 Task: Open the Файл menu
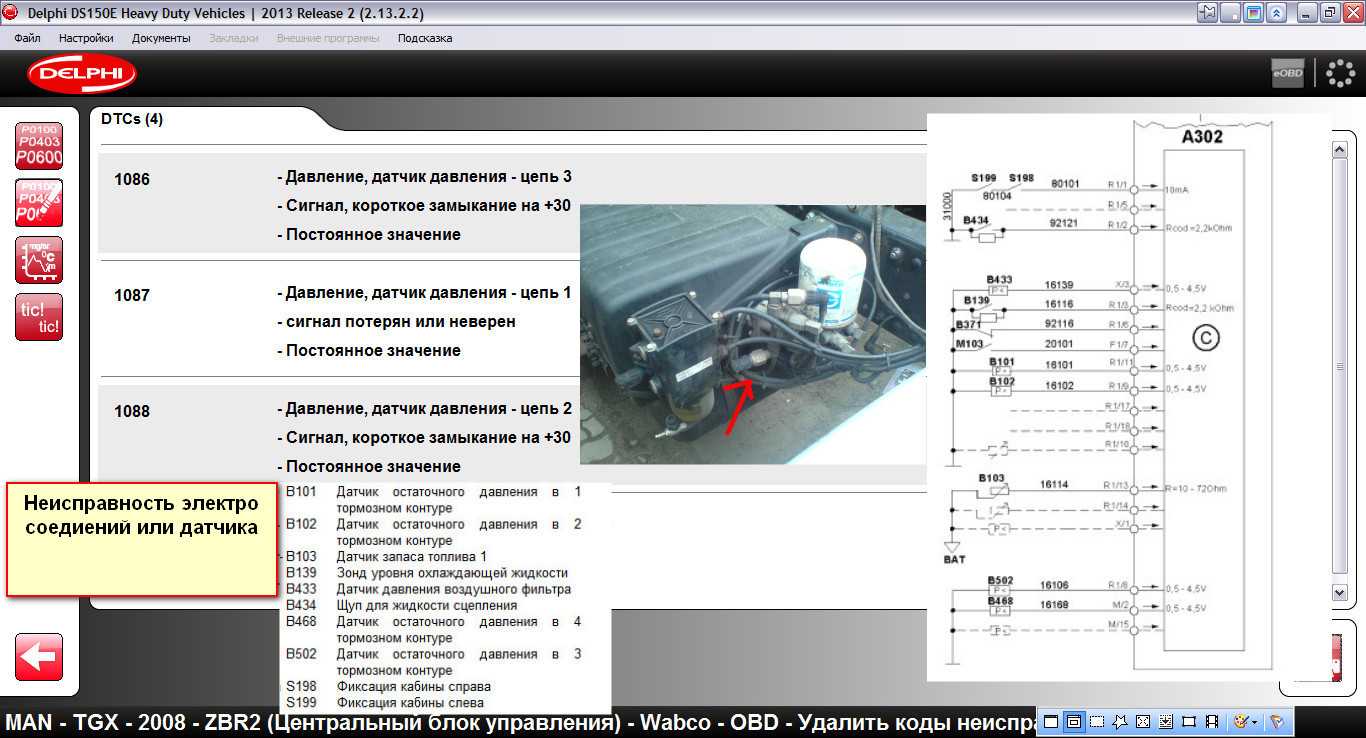[x=28, y=38]
